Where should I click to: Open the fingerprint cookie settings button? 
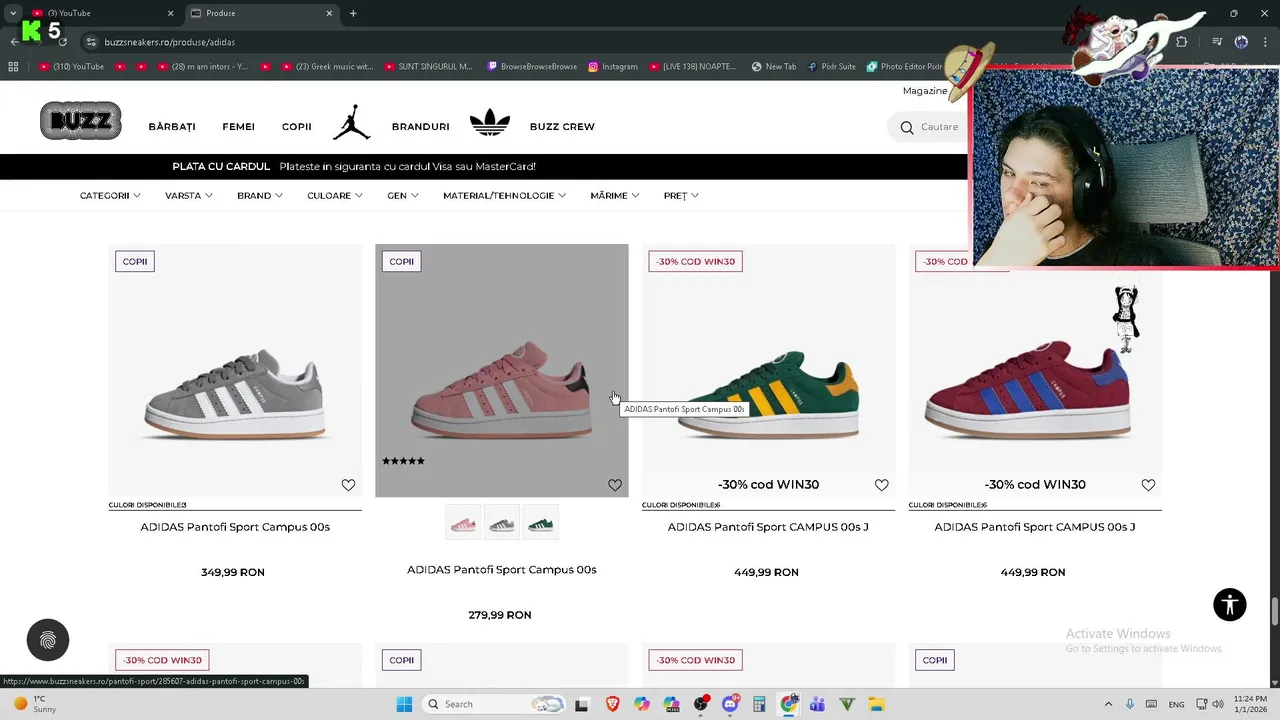click(x=48, y=640)
